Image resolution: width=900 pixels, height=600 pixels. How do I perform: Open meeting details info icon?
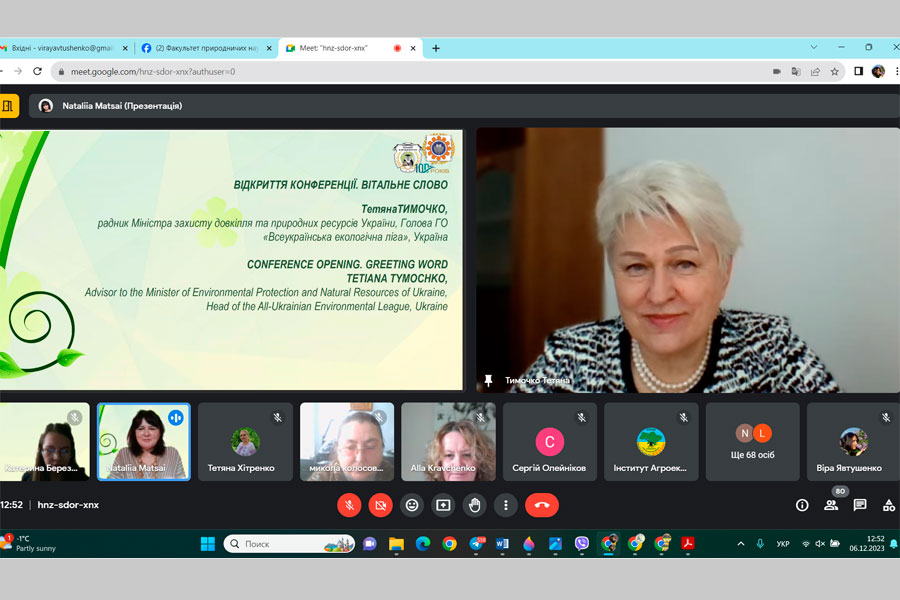802,505
